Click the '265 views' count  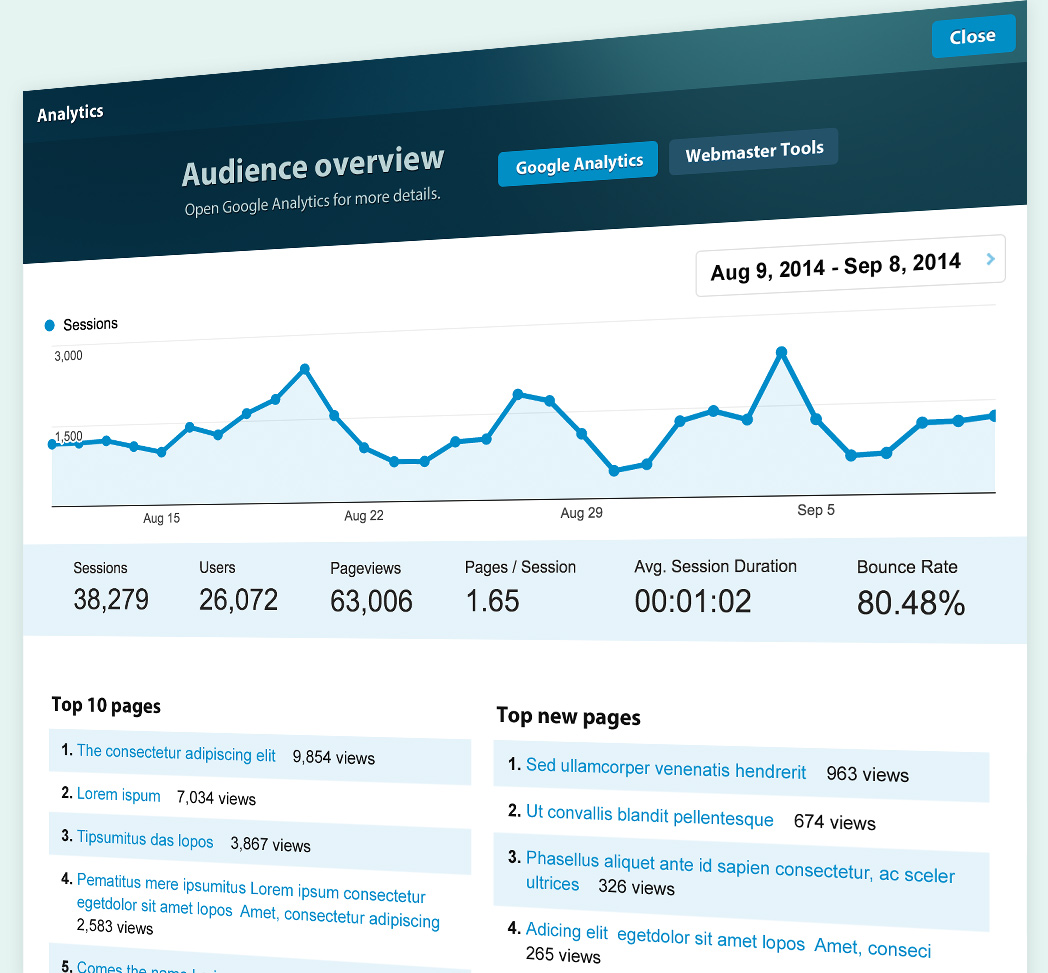coord(563,955)
